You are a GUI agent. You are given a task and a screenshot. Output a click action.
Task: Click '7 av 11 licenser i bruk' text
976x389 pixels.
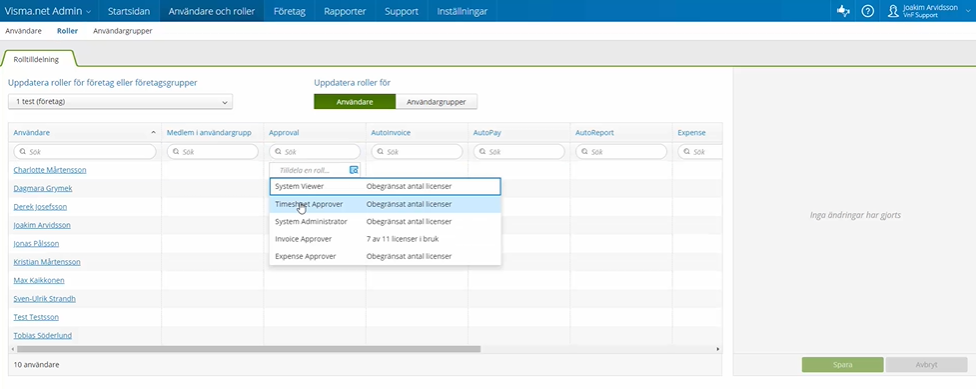tap(404, 239)
